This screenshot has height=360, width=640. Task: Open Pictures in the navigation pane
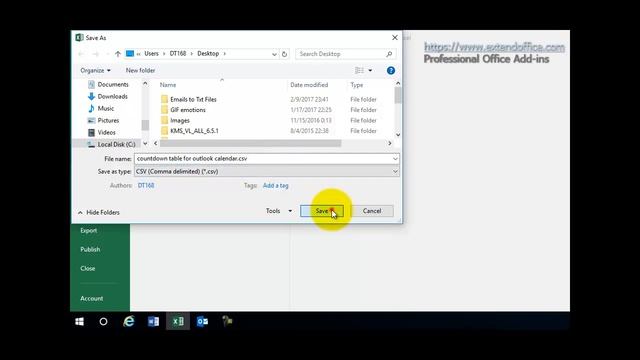pyautogui.click(x=104, y=120)
